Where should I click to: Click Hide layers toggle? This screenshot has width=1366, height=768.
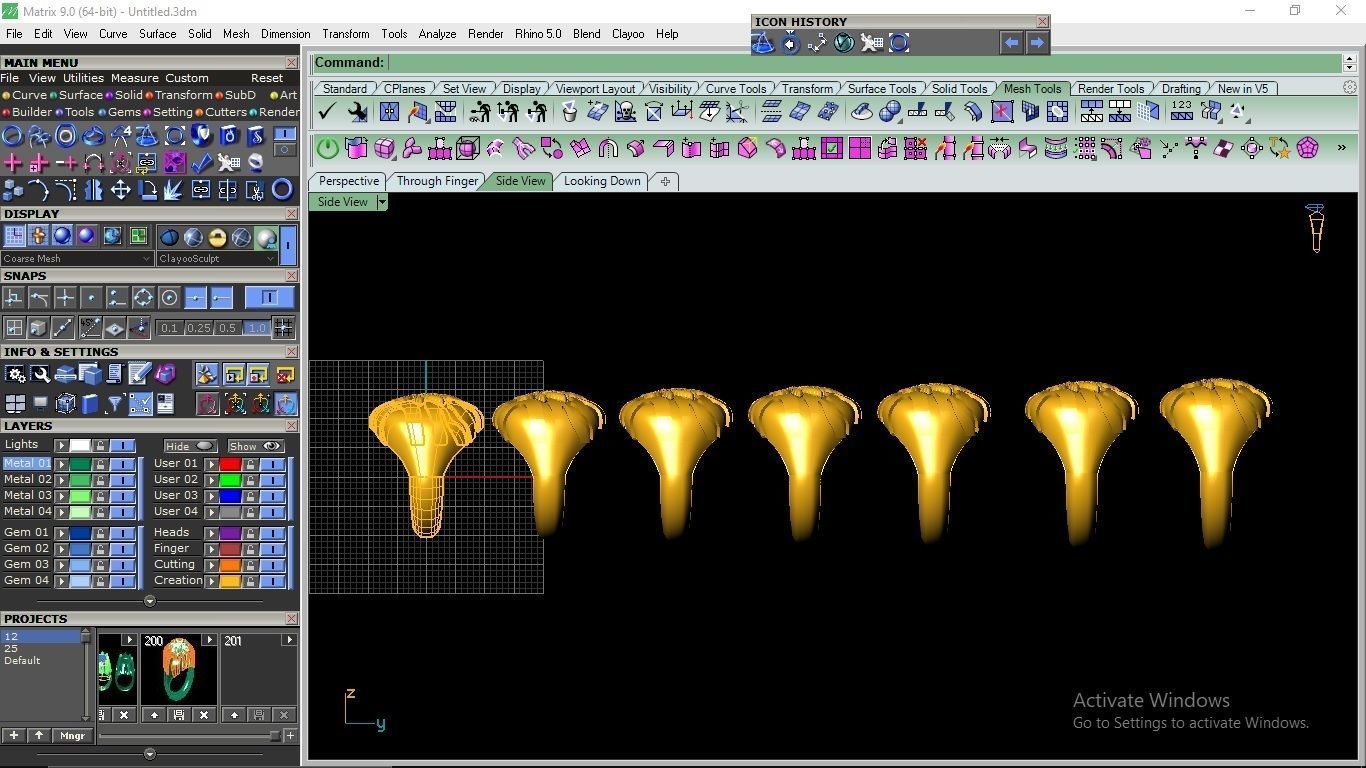coord(191,446)
